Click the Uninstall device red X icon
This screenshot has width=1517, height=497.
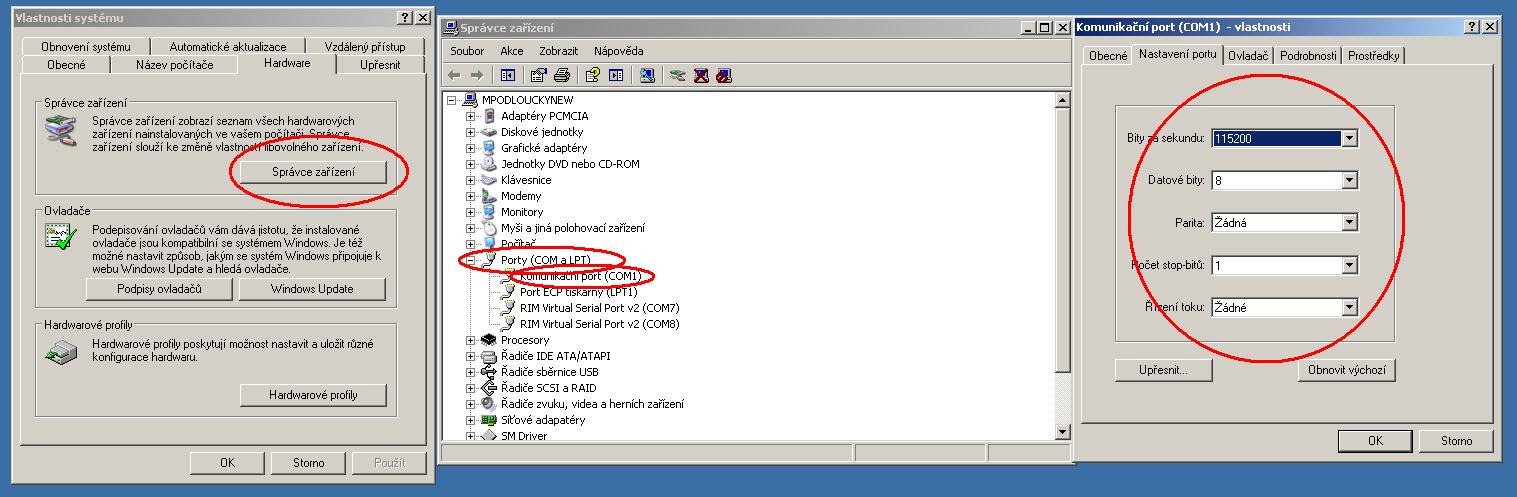coord(701,75)
